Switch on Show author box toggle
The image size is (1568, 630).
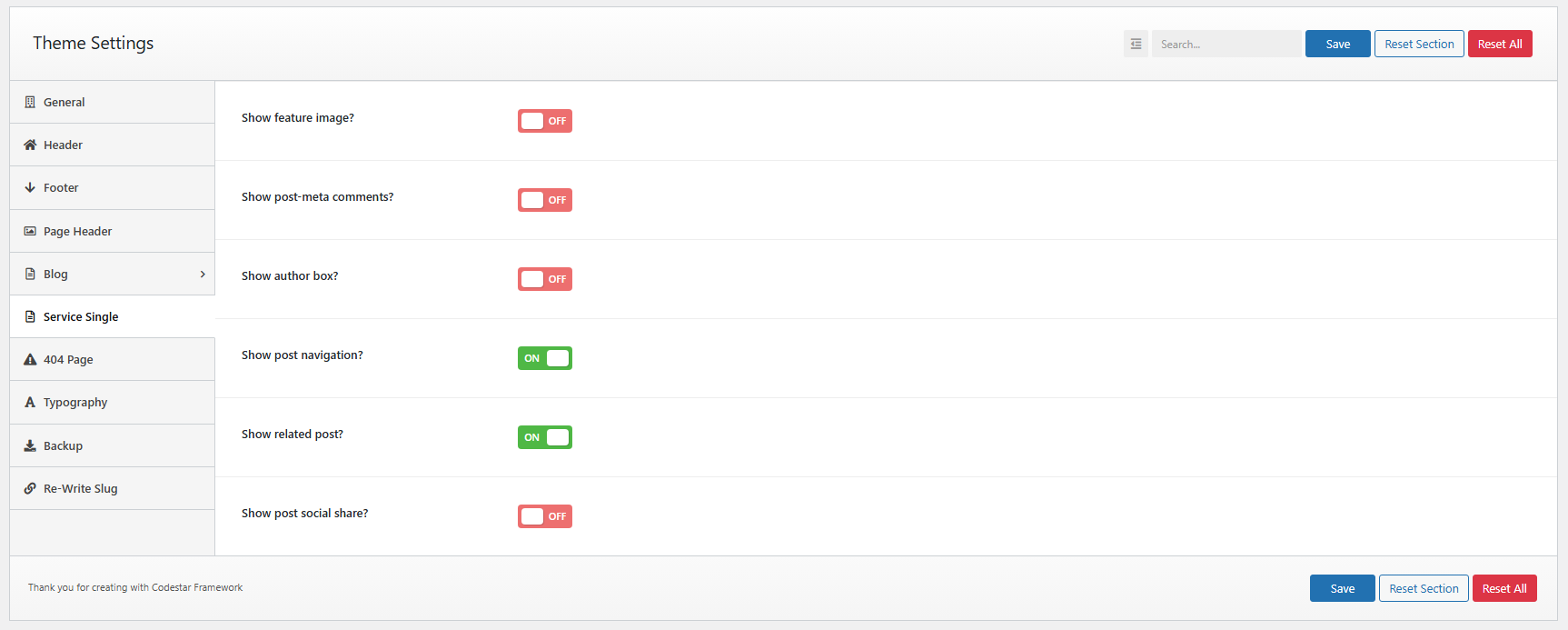coord(544,279)
